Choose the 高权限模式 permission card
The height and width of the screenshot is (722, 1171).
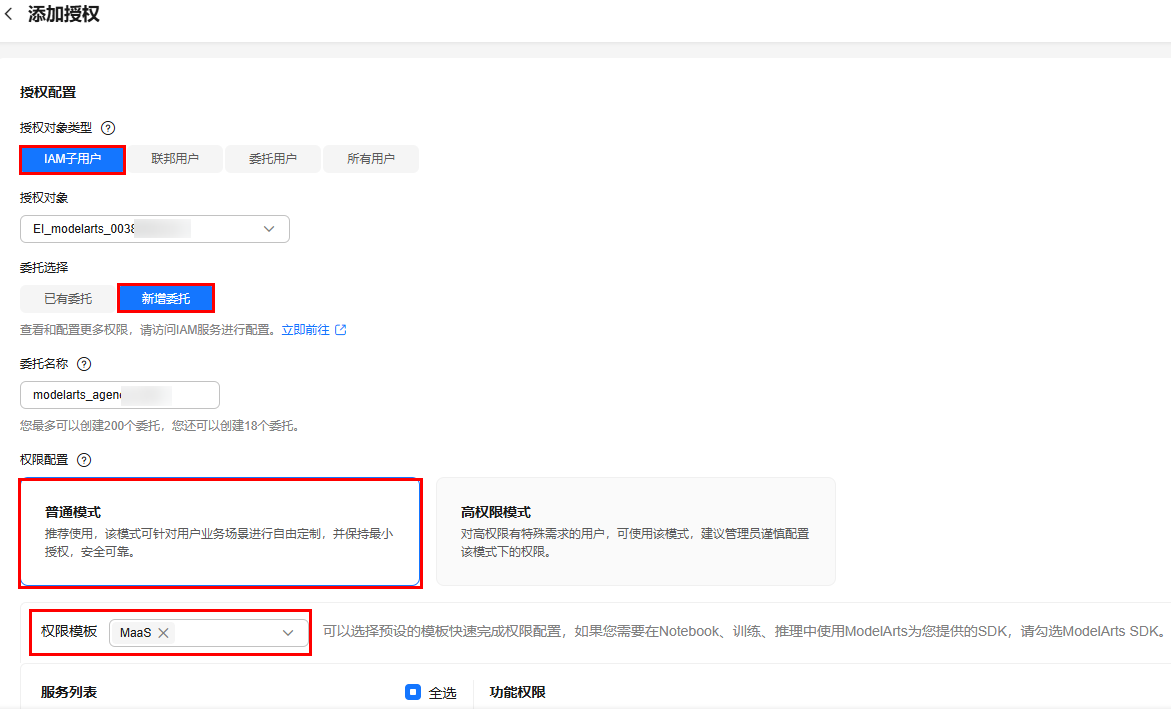pyautogui.click(x=635, y=532)
